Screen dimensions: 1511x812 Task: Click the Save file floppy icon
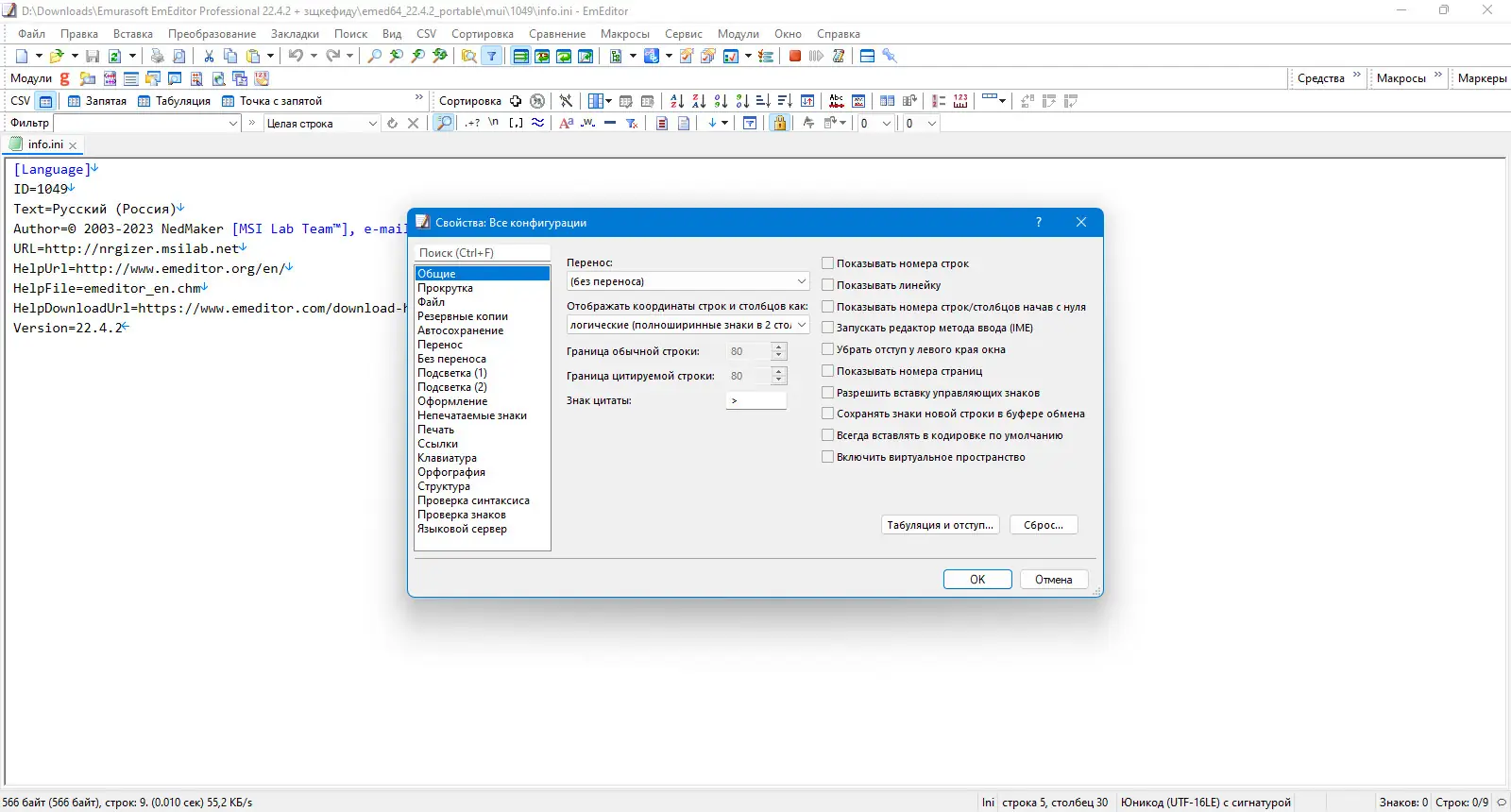(93, 56)
